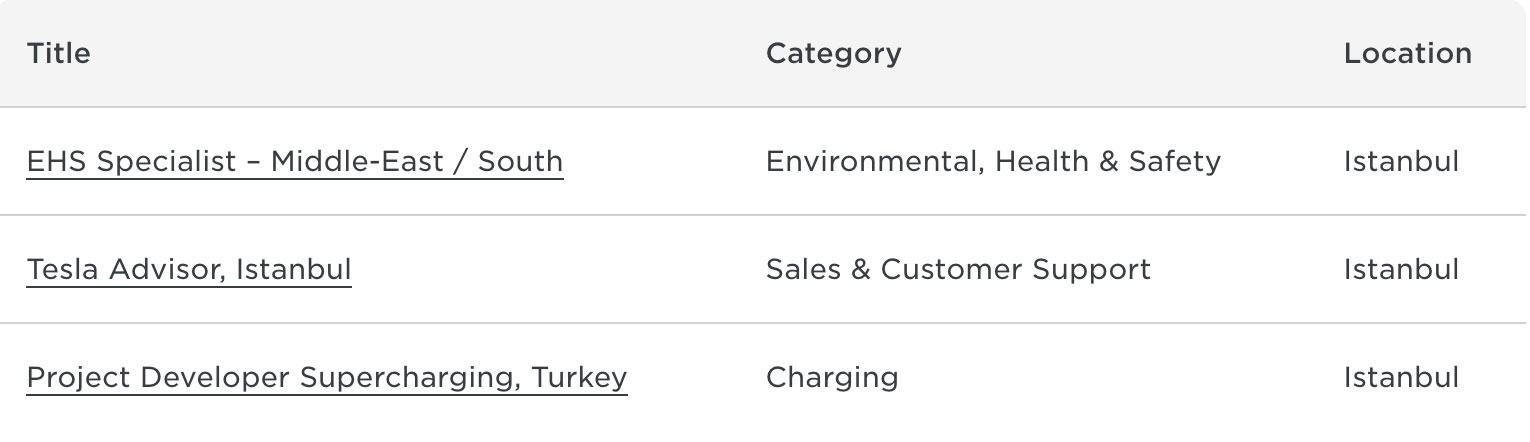Open Project Developer Supercharging, Turkey posting
Viewport: 1530px width, 442px height.
click(x=327, y=377)
